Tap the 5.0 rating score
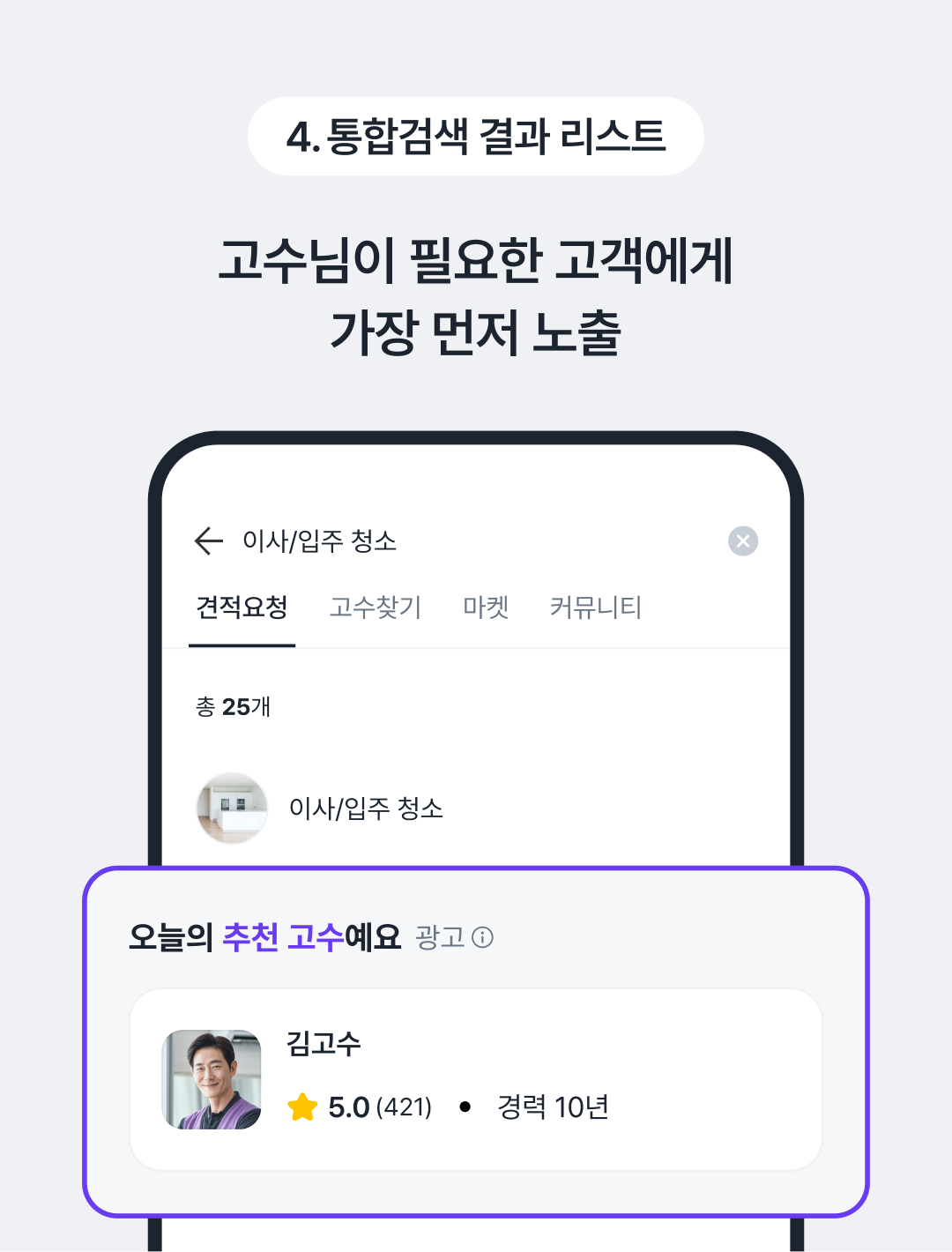952x1252 pixels. pos(348,1107)
